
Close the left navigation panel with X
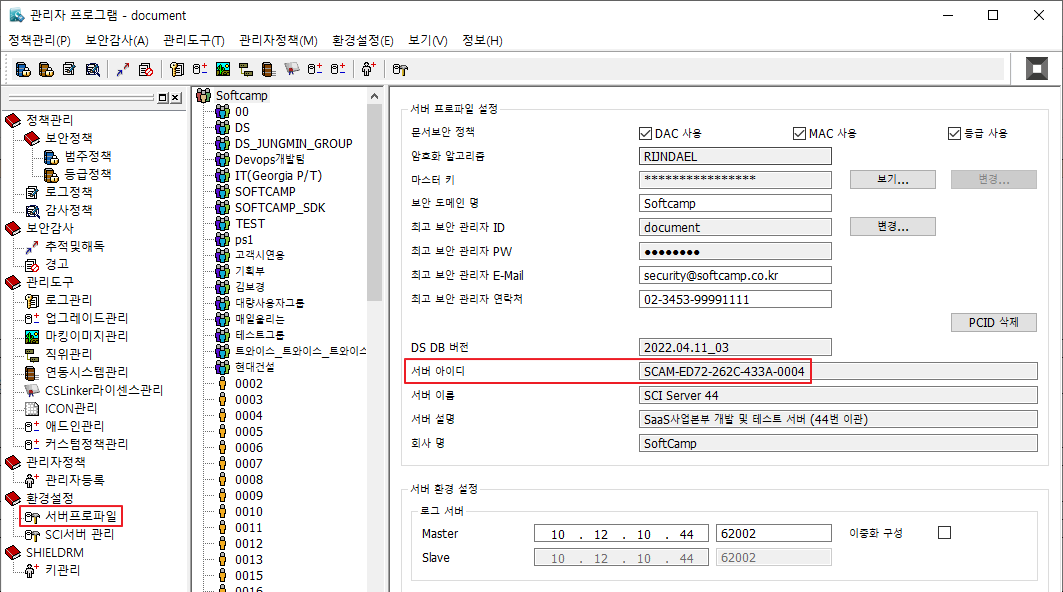coord(176,97)
